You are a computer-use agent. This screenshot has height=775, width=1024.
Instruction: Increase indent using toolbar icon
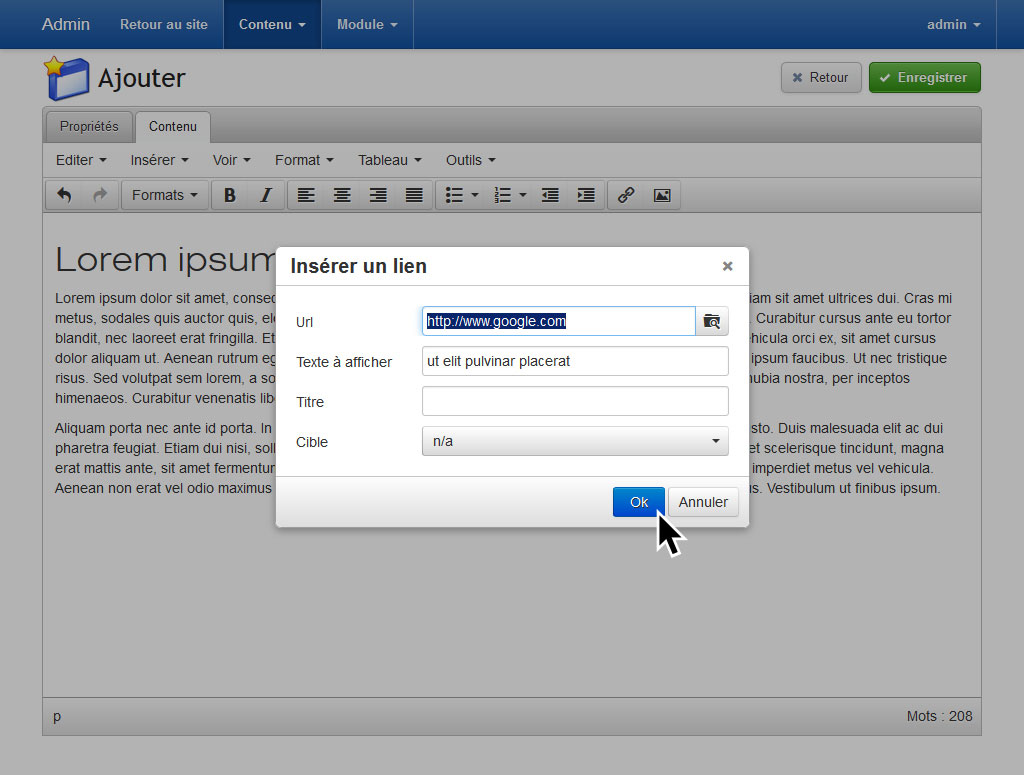click(x=586, y=195)
